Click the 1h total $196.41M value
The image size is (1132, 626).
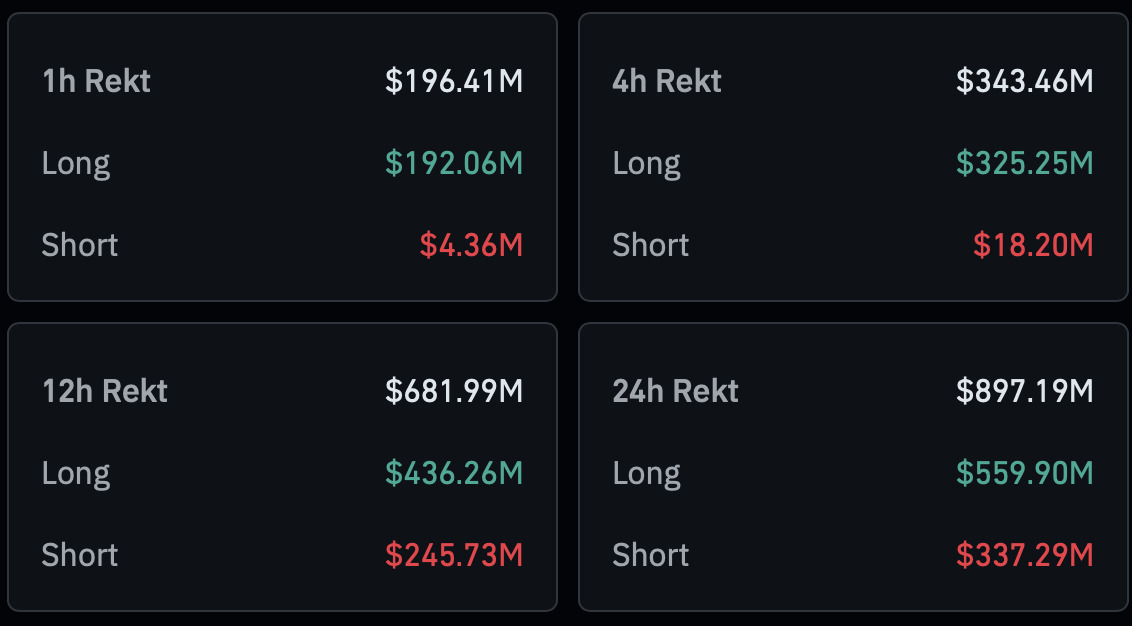coord(454,81)
